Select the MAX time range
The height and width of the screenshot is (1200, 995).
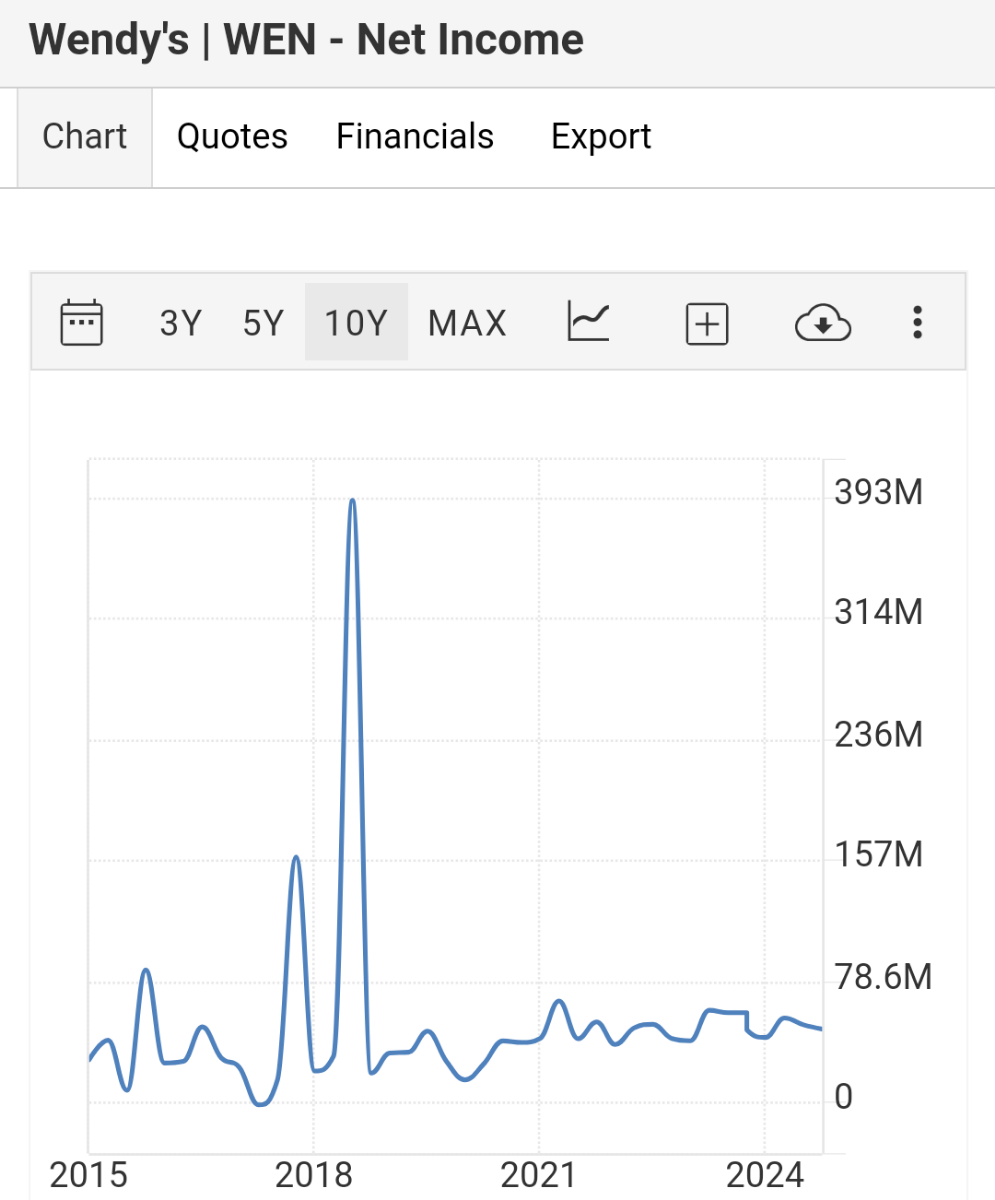[x=467, y=323]
